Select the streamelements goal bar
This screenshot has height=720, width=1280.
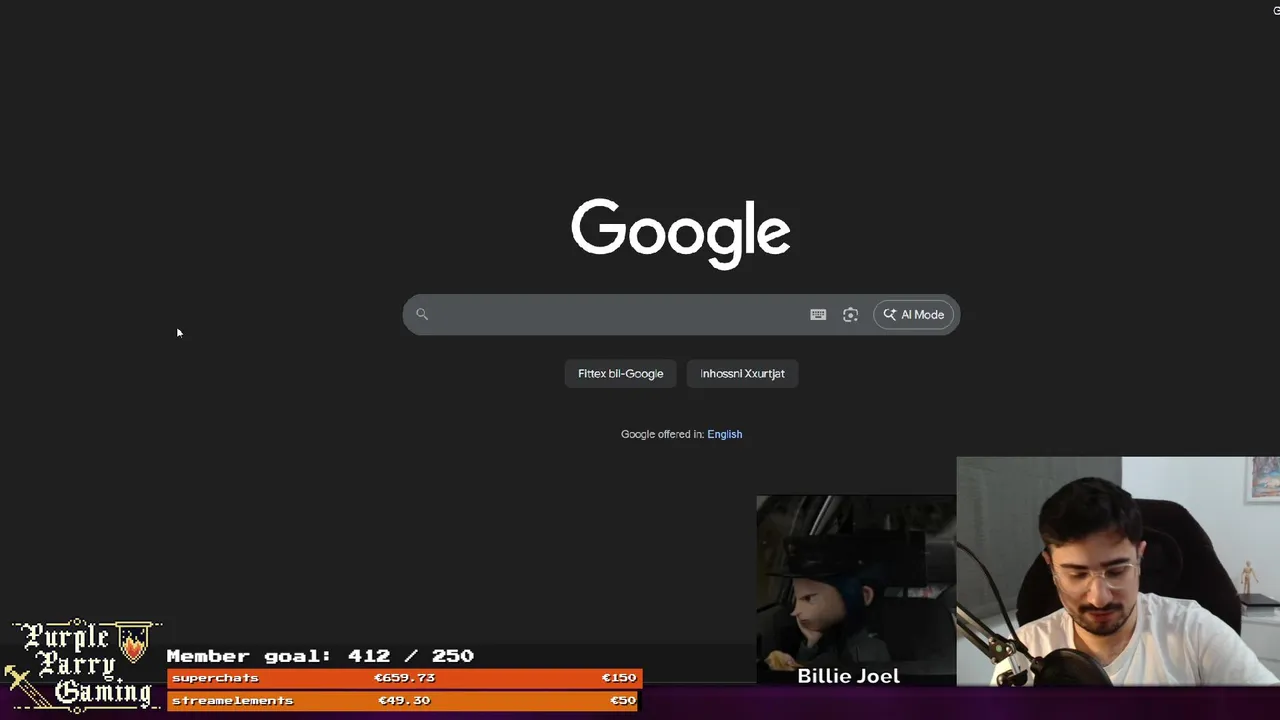404,700
